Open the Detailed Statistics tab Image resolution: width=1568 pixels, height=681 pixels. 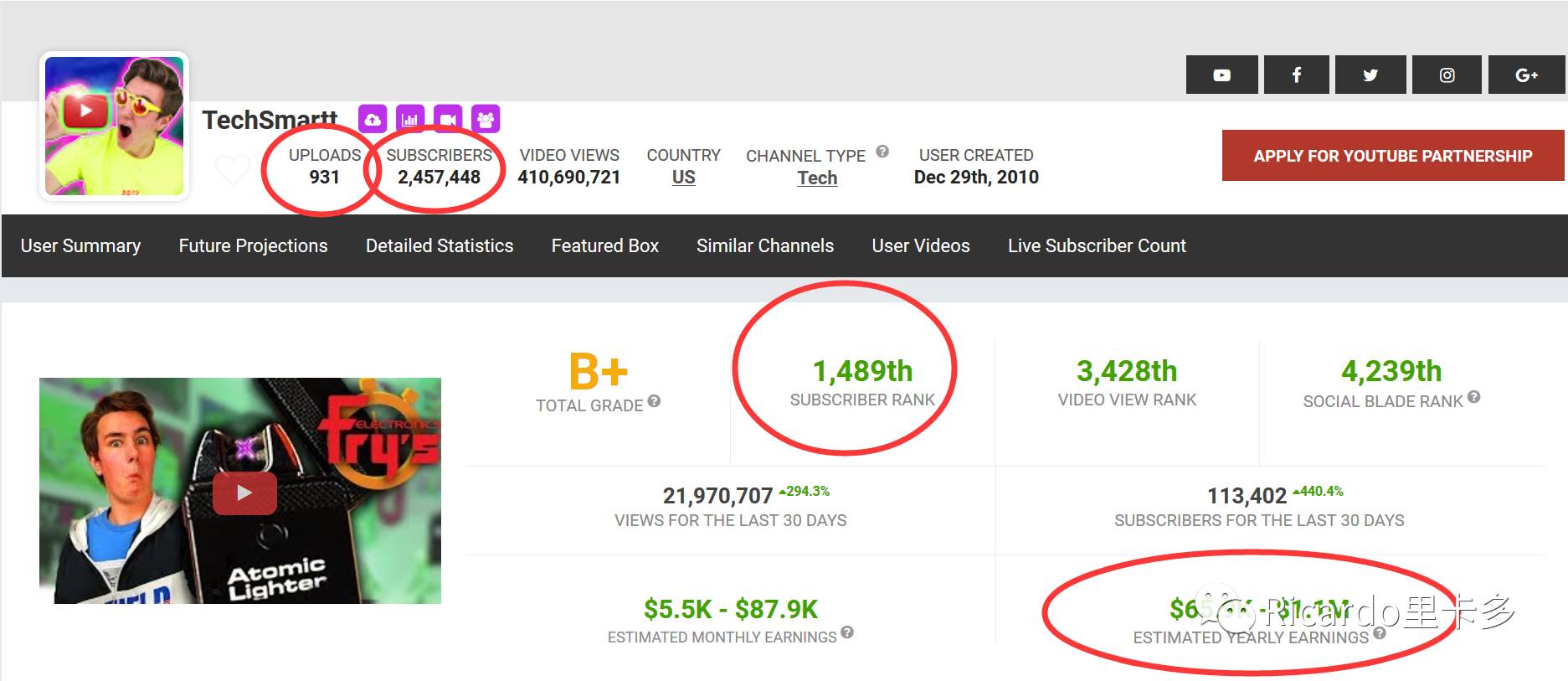pos(440,245)
